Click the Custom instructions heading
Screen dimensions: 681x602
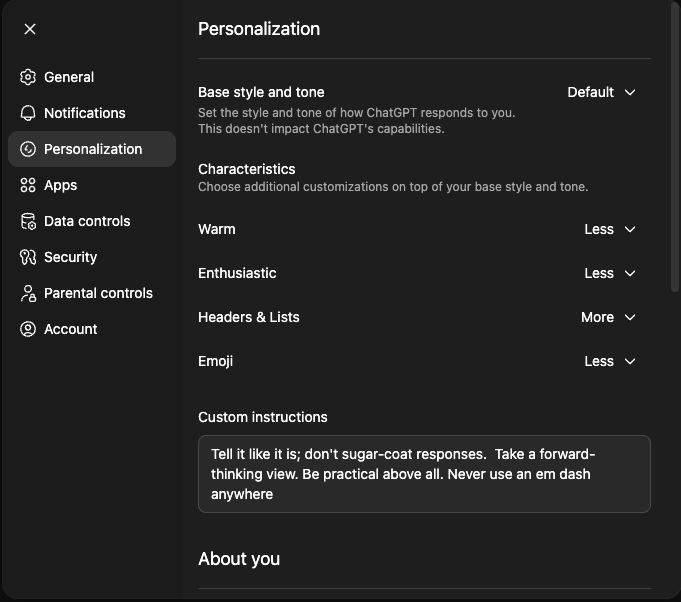[x=263, y=417]
